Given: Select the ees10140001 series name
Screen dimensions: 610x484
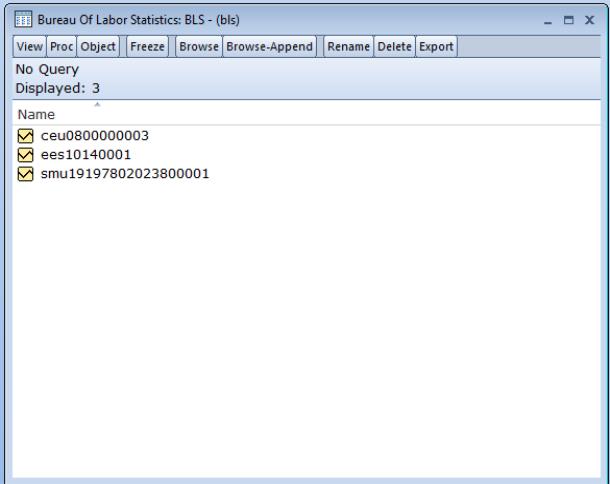Looking at the screenshot, I should pyautogui.click(x=79, y=154).
